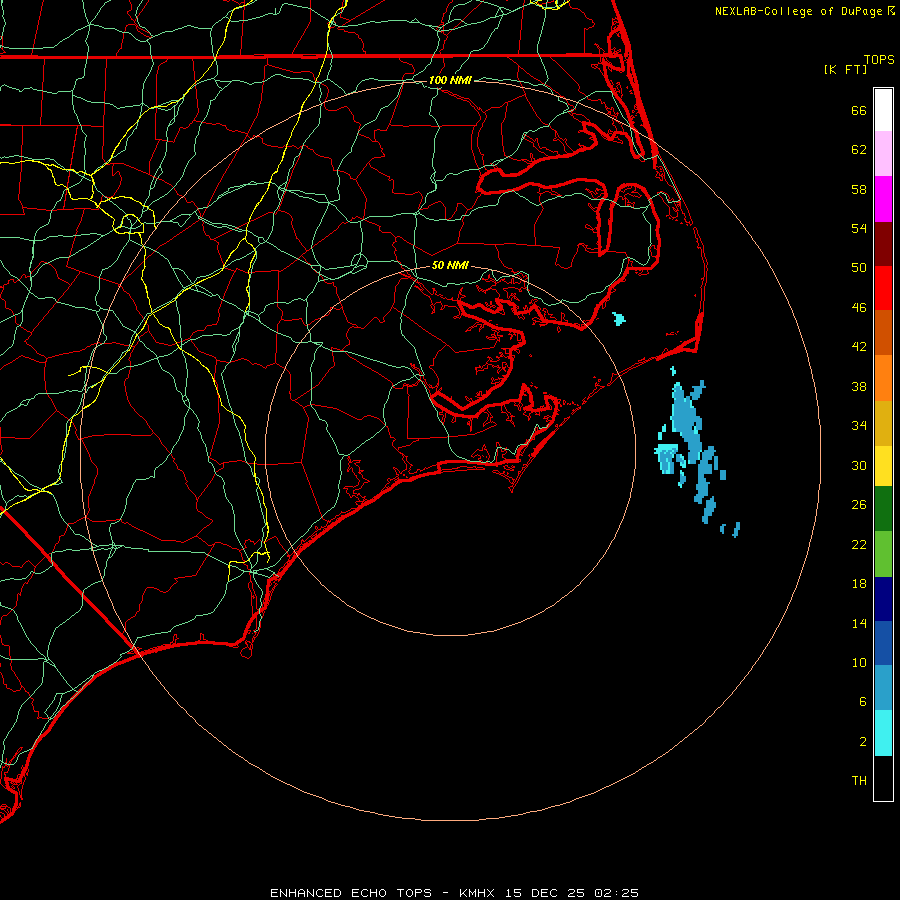Click the TH legend label
This screenshot has height=900, width=900.
(859, 780)
